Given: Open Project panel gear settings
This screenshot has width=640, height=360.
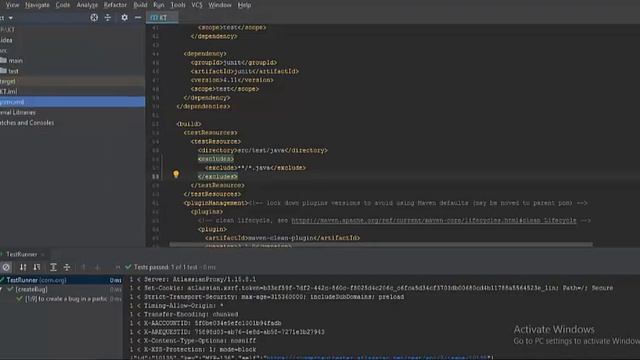Looking at the screenshot, I should pyautogui.click(x=124, y=18).
